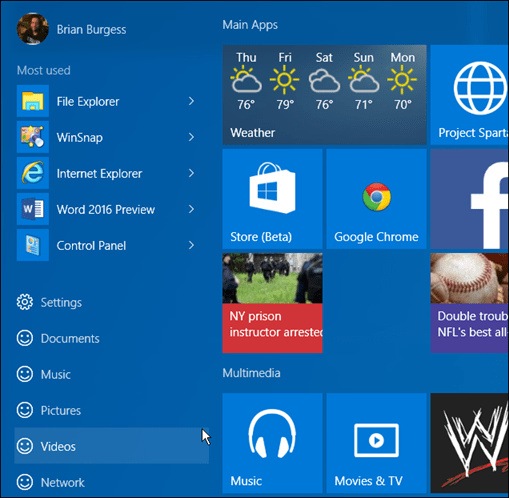509x498 pixels.
Task: Launch WinSnap from its icon
Action: 33,137
